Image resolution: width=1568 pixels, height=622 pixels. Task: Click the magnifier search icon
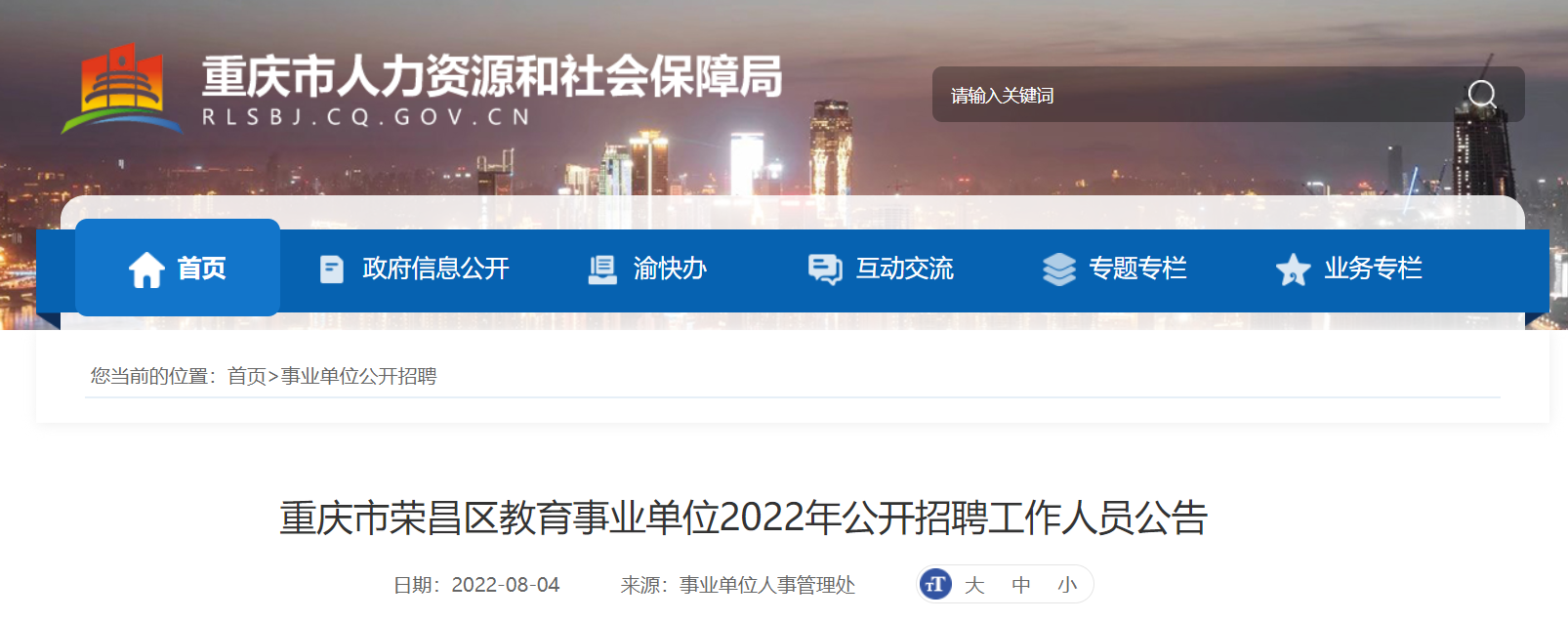[1482, 95]
